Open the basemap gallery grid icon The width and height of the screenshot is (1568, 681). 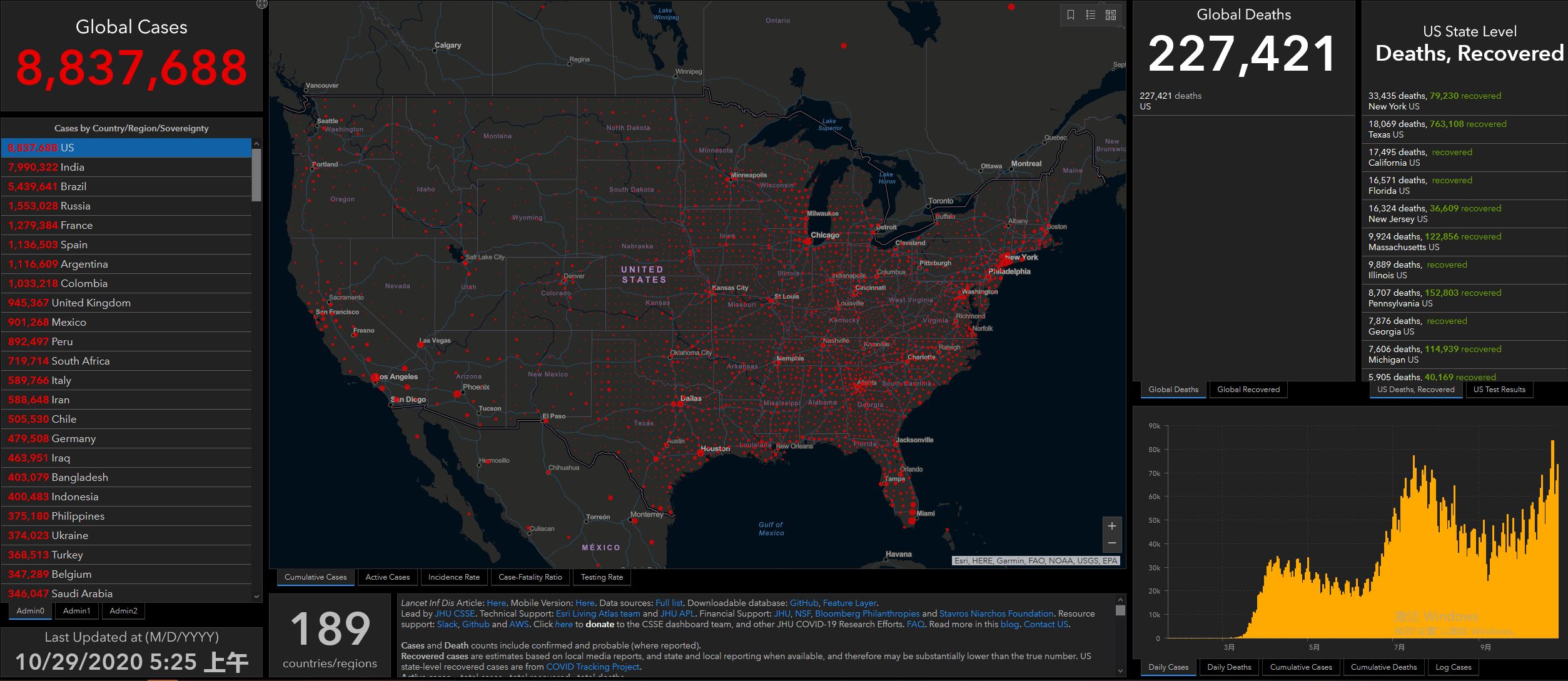(1111, 15)
